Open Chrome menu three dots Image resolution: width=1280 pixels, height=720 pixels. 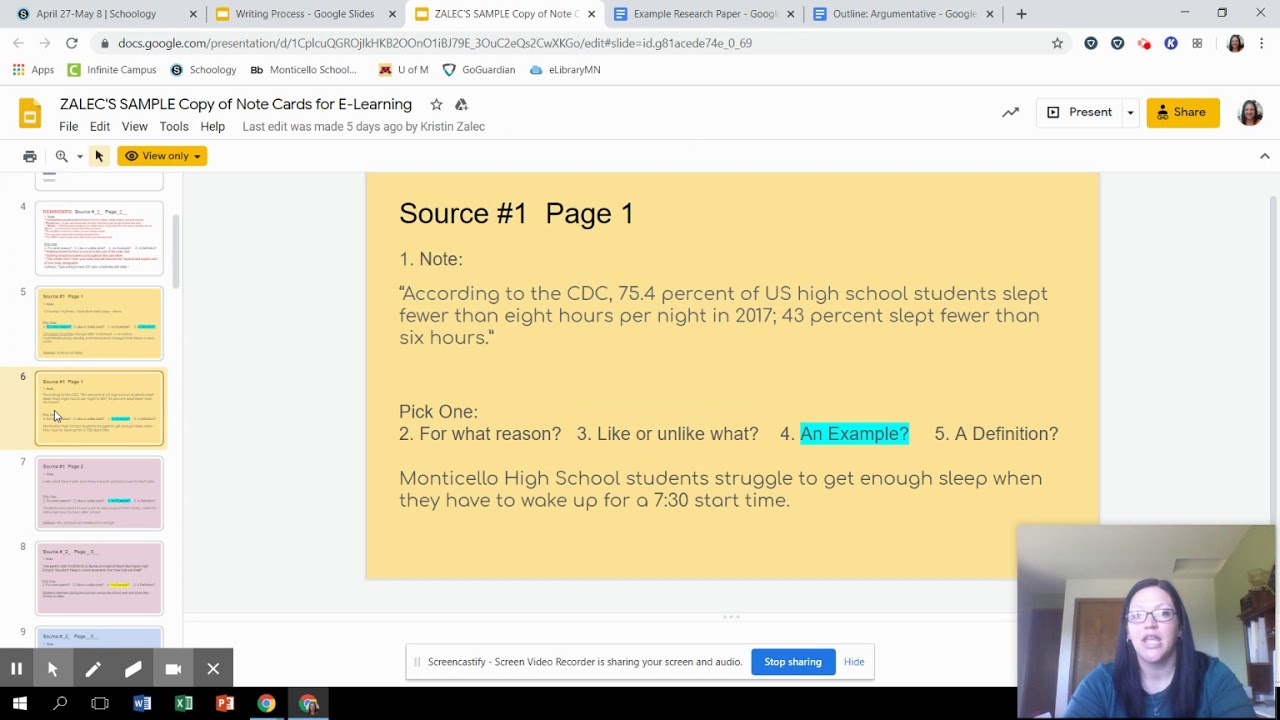point(1262,43)
